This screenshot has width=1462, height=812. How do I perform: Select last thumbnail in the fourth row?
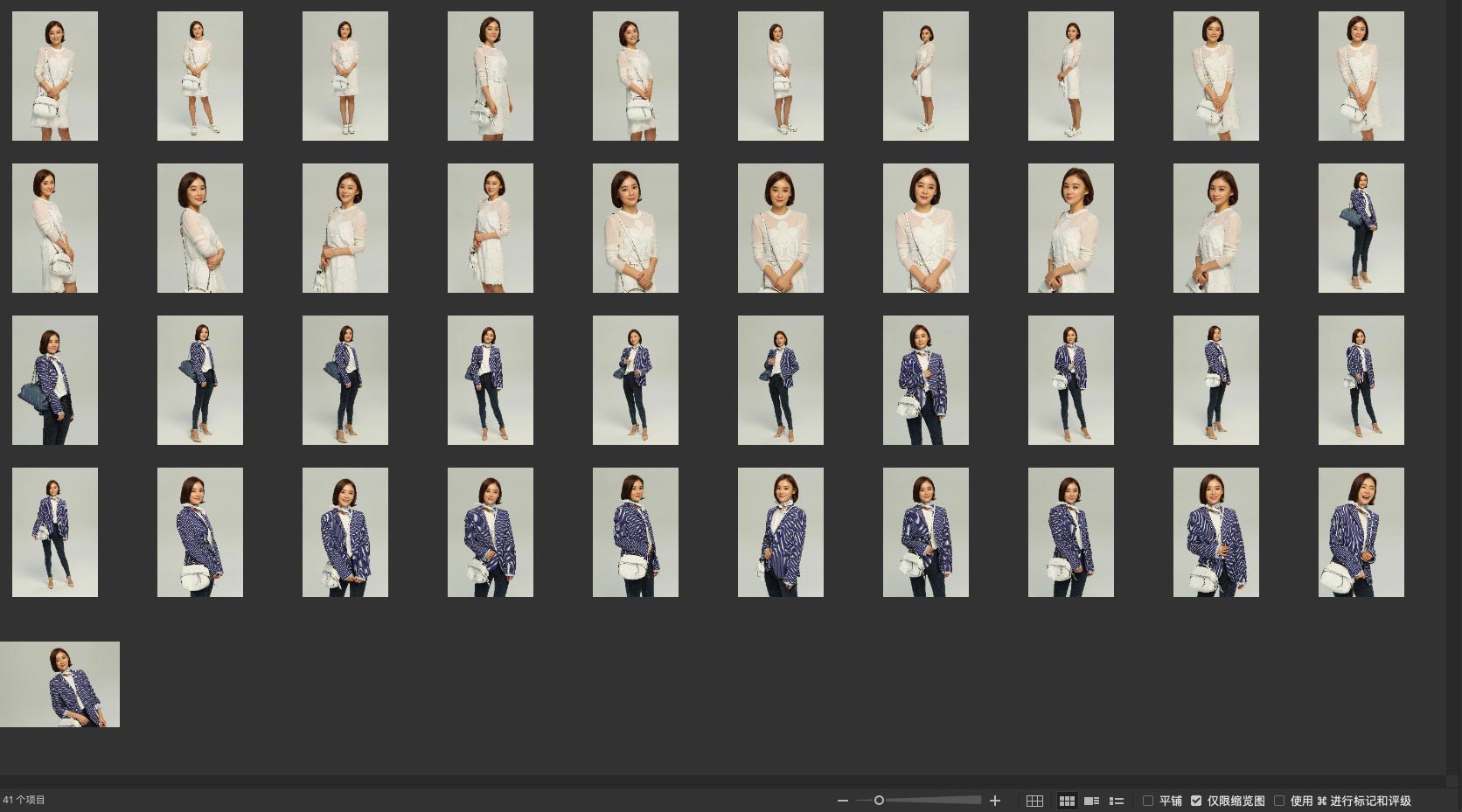click(1361, 532)
